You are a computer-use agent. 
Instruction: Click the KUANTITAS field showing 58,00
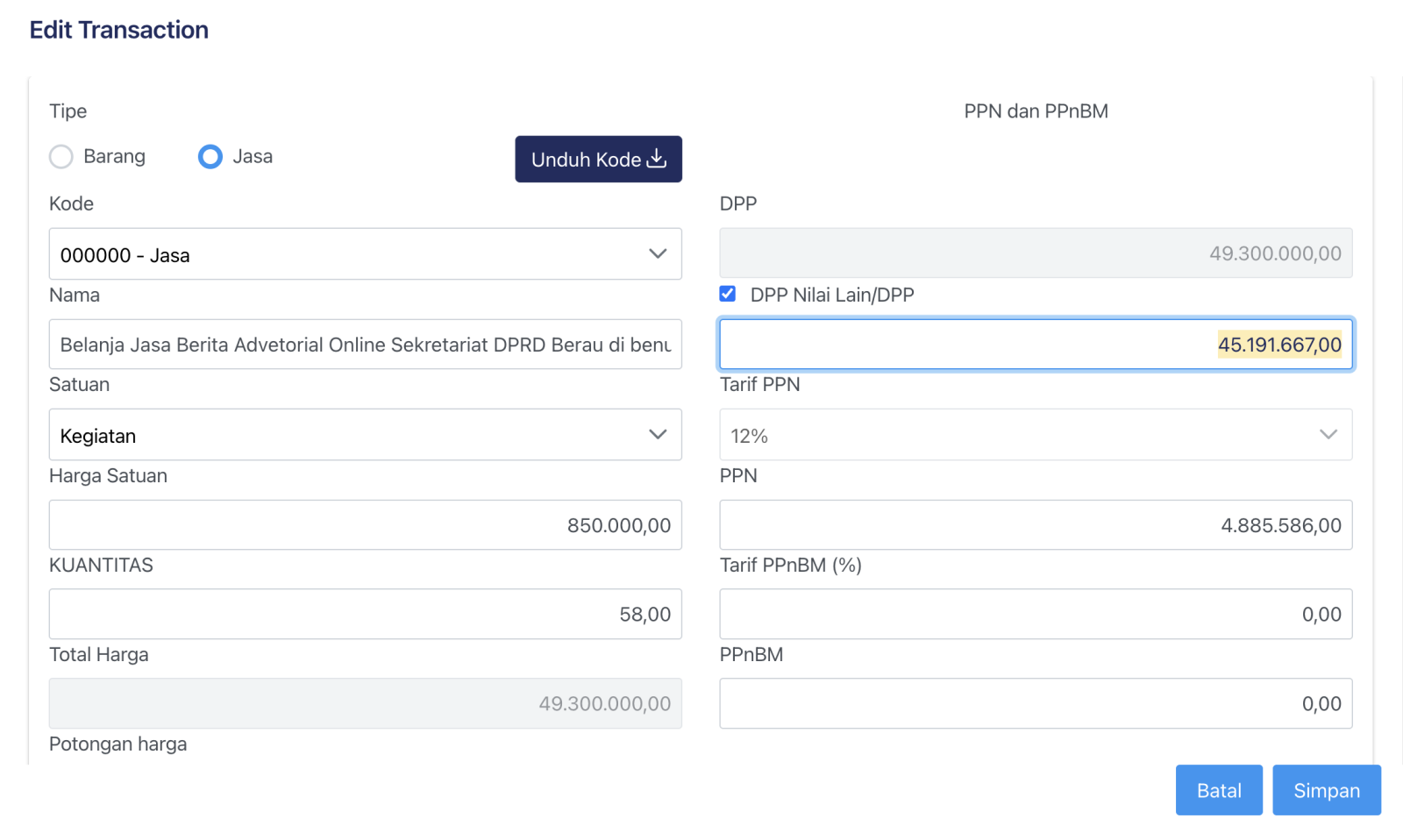click(x=366, y=614)
